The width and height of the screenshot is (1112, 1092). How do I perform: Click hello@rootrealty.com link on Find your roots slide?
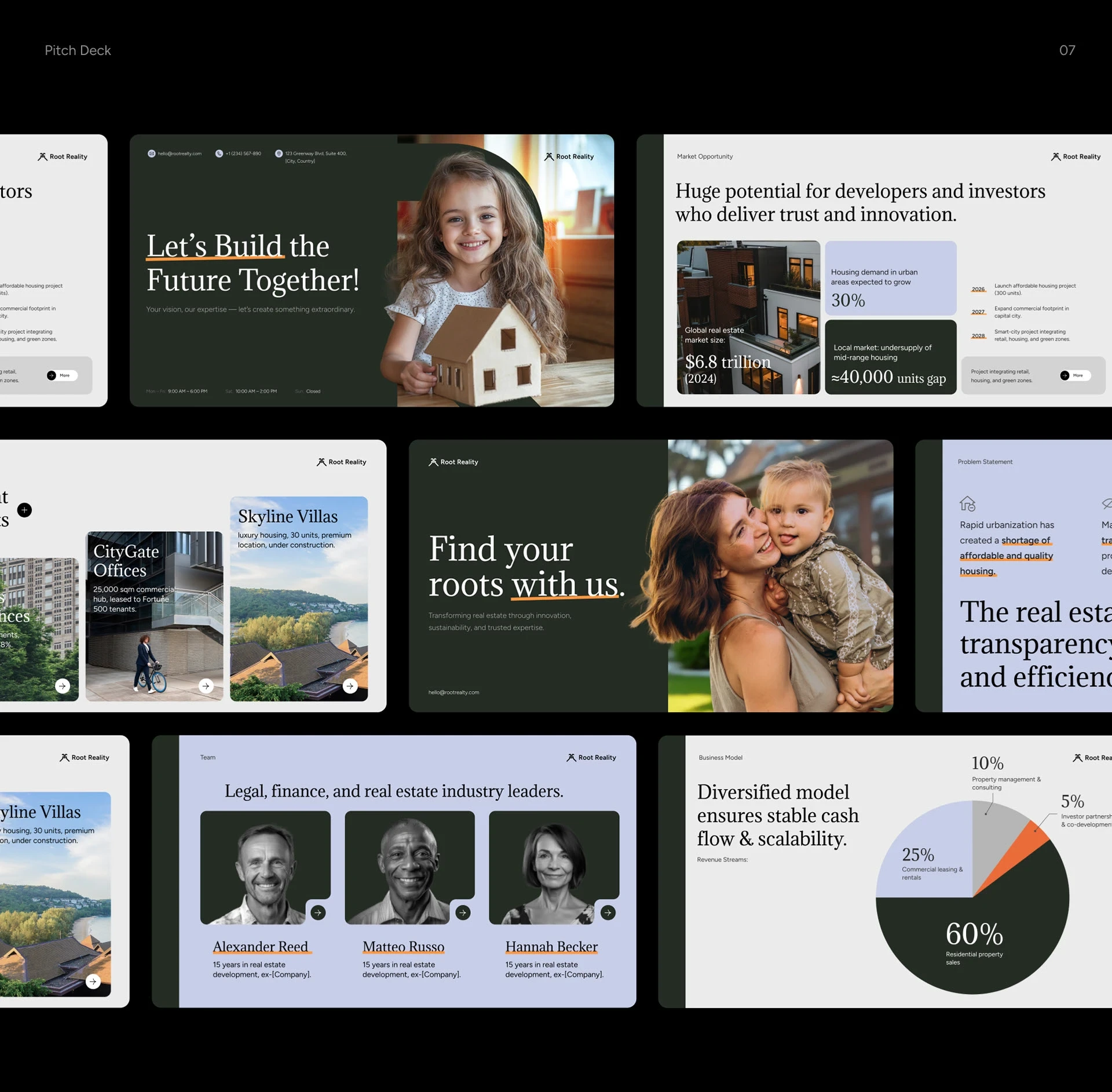click(453, 692)
